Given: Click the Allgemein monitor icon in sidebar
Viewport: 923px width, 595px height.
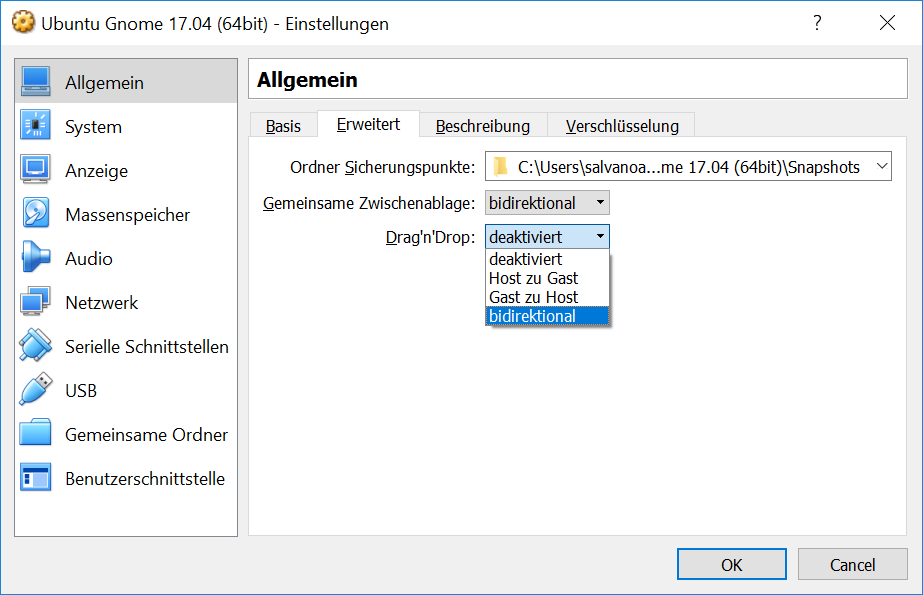Looking at the screenshot, I should click(x=35, y=81).
